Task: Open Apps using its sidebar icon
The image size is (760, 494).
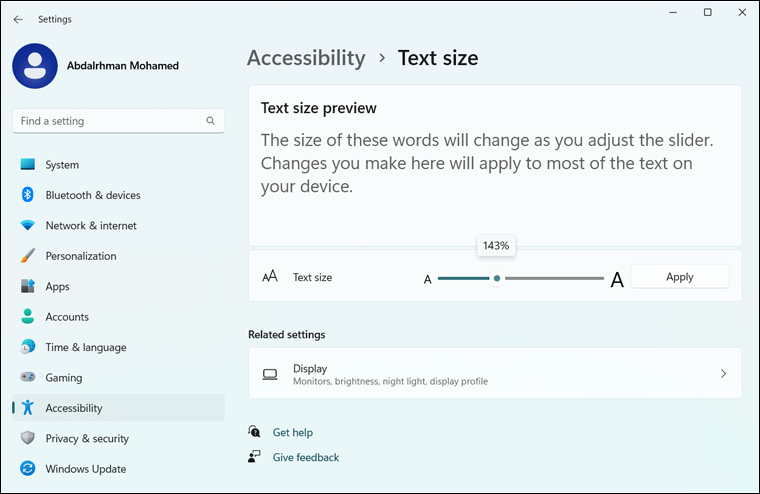Action: click(x=27, y=287)
